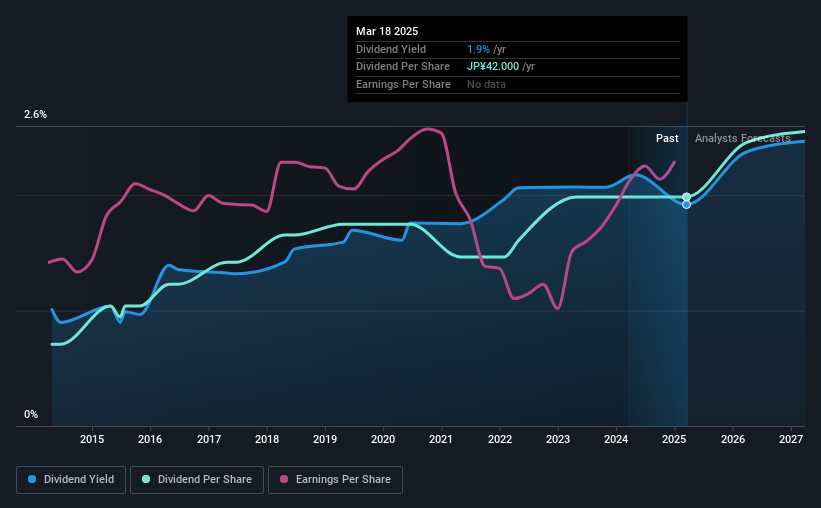
Task: Click the 2025 x-axis label
Action: 674,439
